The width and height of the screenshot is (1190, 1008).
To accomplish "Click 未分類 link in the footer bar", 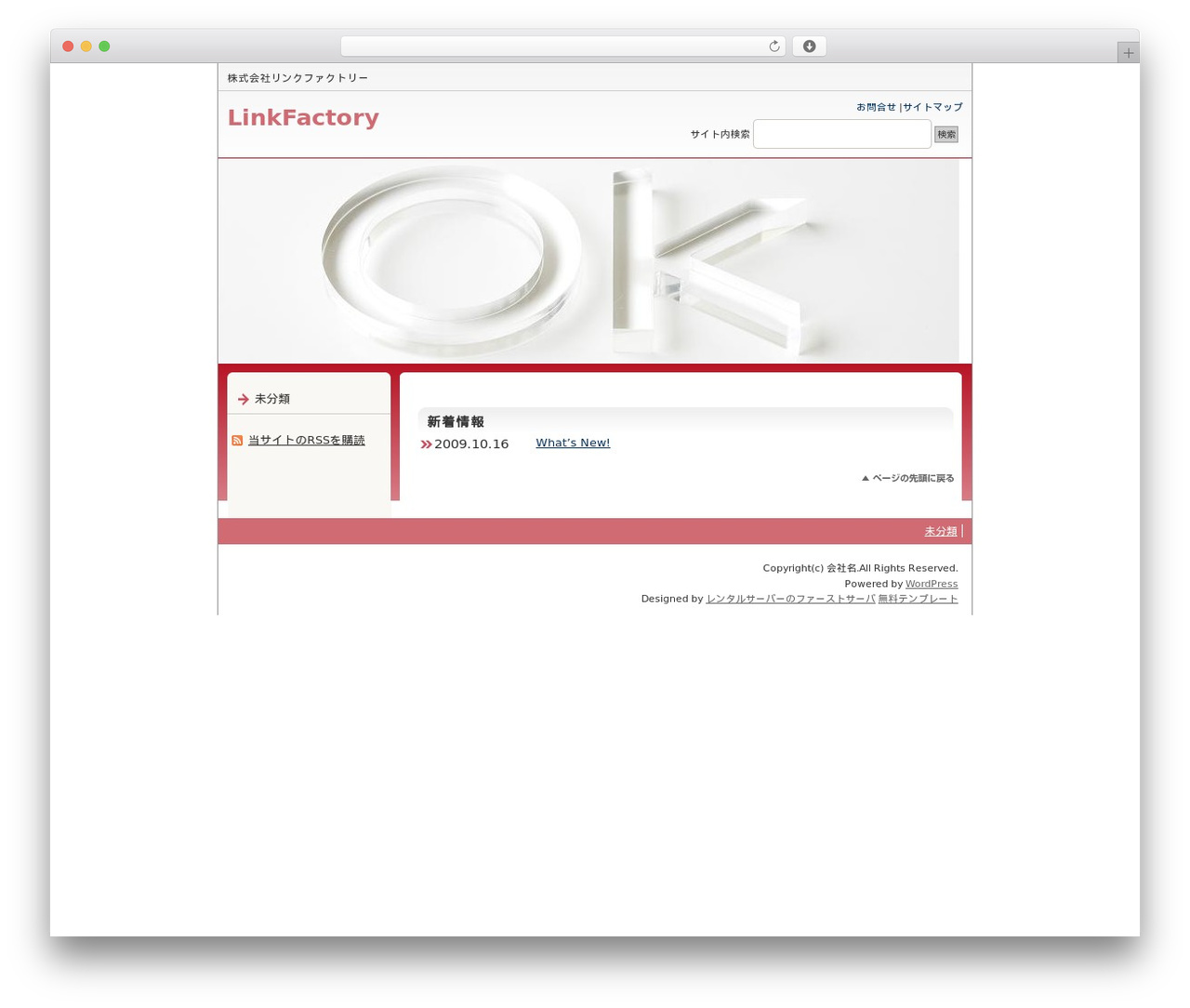I will coord(941,532).
